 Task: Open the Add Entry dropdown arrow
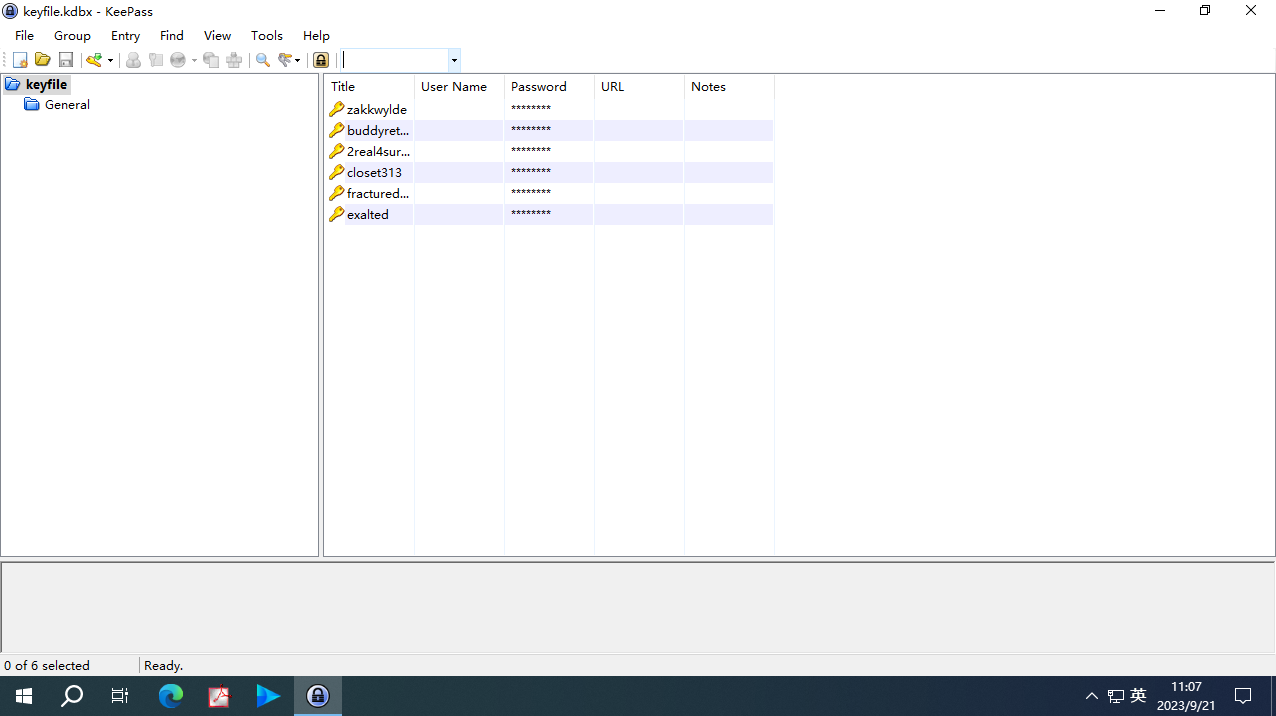pos(110,60)
